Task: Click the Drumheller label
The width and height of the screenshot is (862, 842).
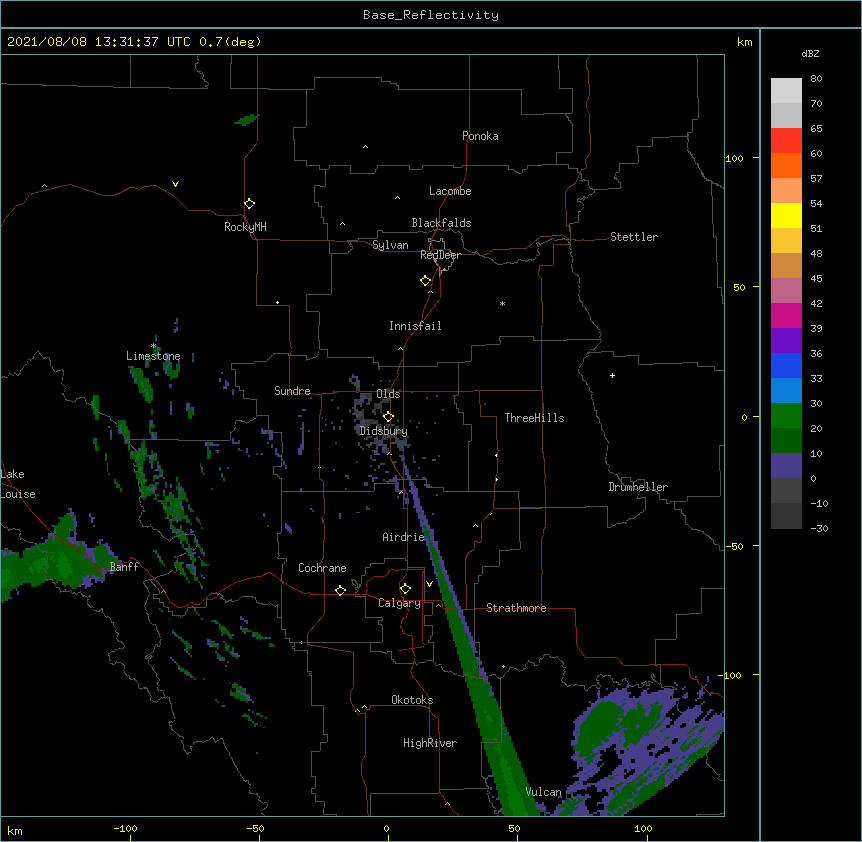Action: pos(638,487)
